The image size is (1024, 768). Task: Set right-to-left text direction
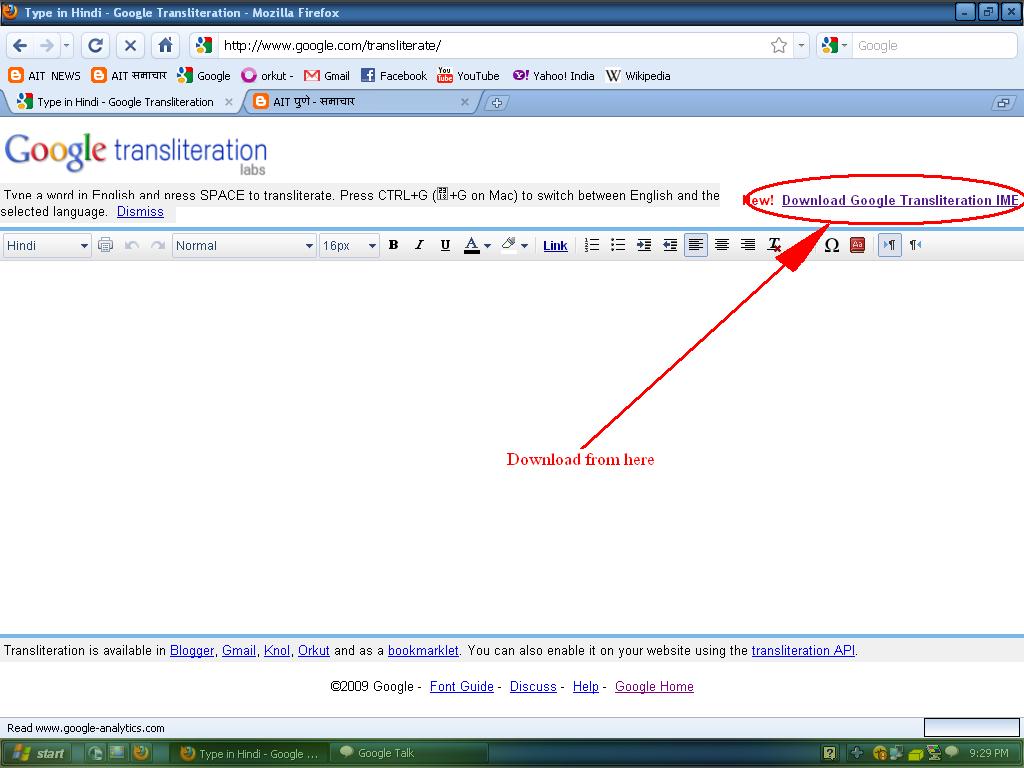click(916, 245)
